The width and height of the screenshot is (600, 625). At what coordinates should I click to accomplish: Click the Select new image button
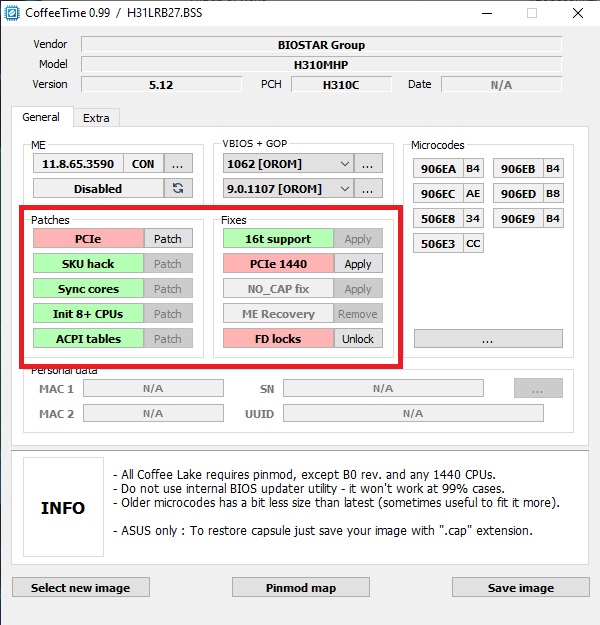(x=81, y=587)
